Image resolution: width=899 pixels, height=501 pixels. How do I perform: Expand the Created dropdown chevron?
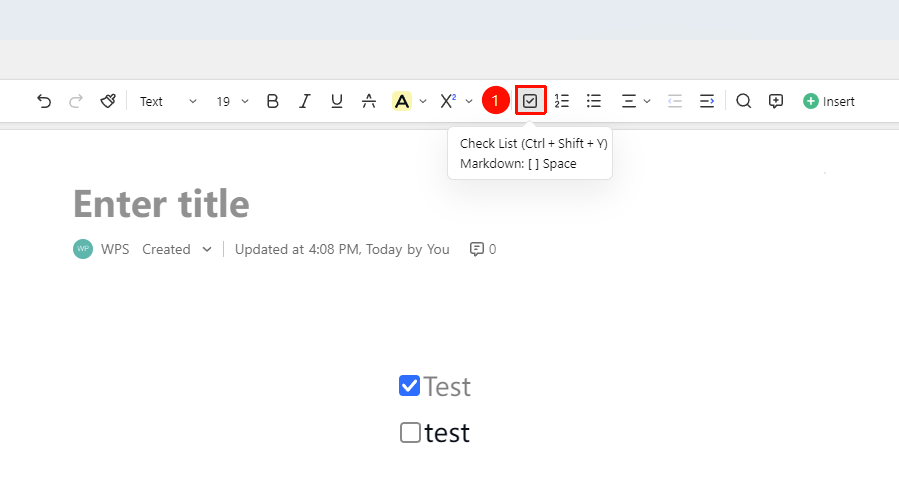point(207,249)
